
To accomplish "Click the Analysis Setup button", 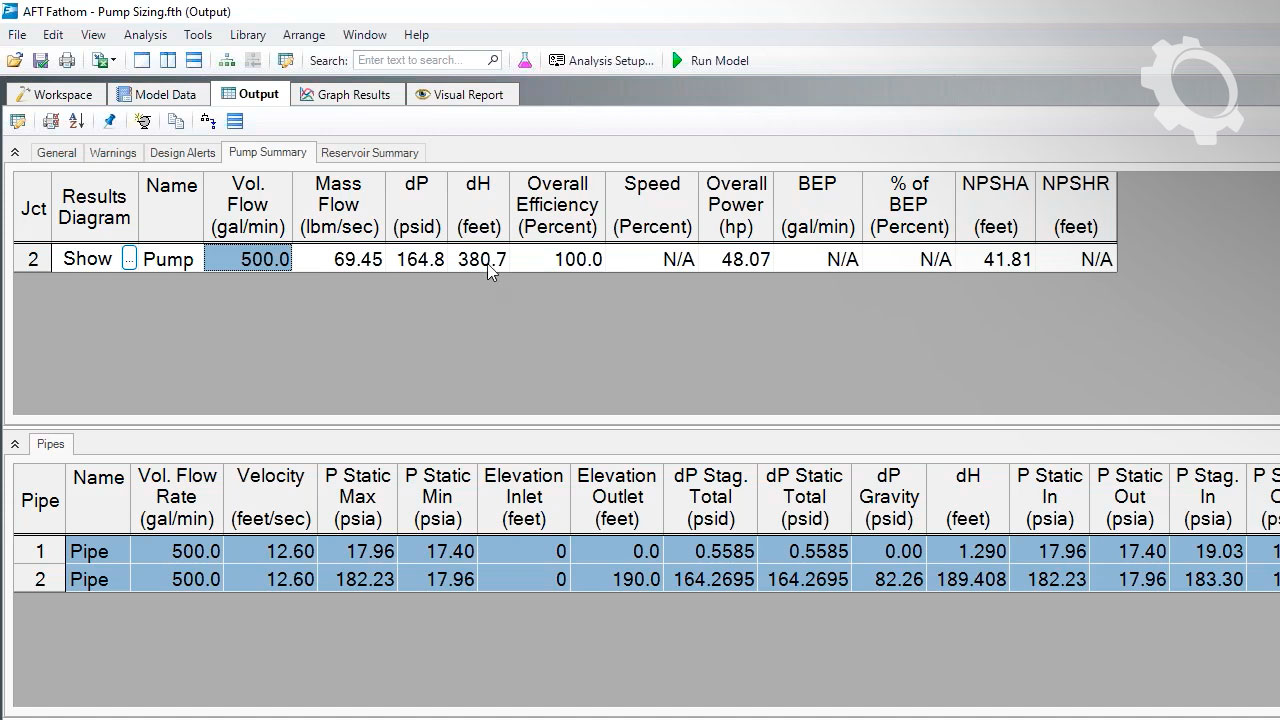I will pos(601,61).
